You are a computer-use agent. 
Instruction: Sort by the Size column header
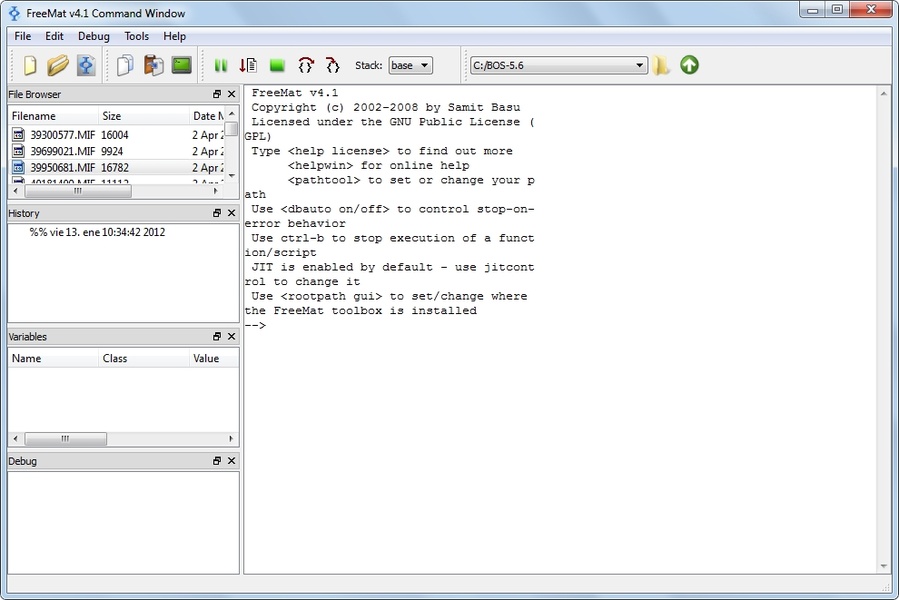pyautogui.click(x=144, y=116)
